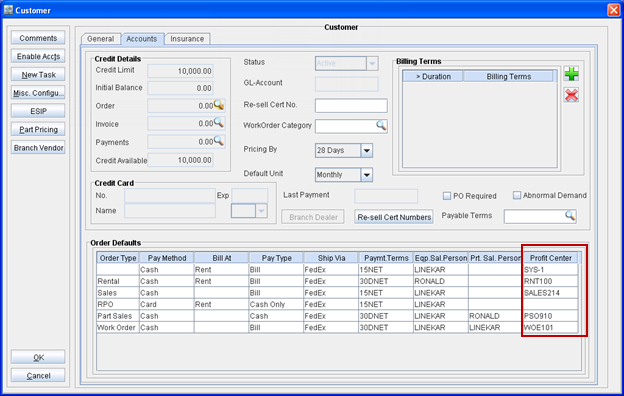The image size is (624, 396).
Task: Open WorkOrder Category lookup magnifier
Action: [x=381, y=126]
